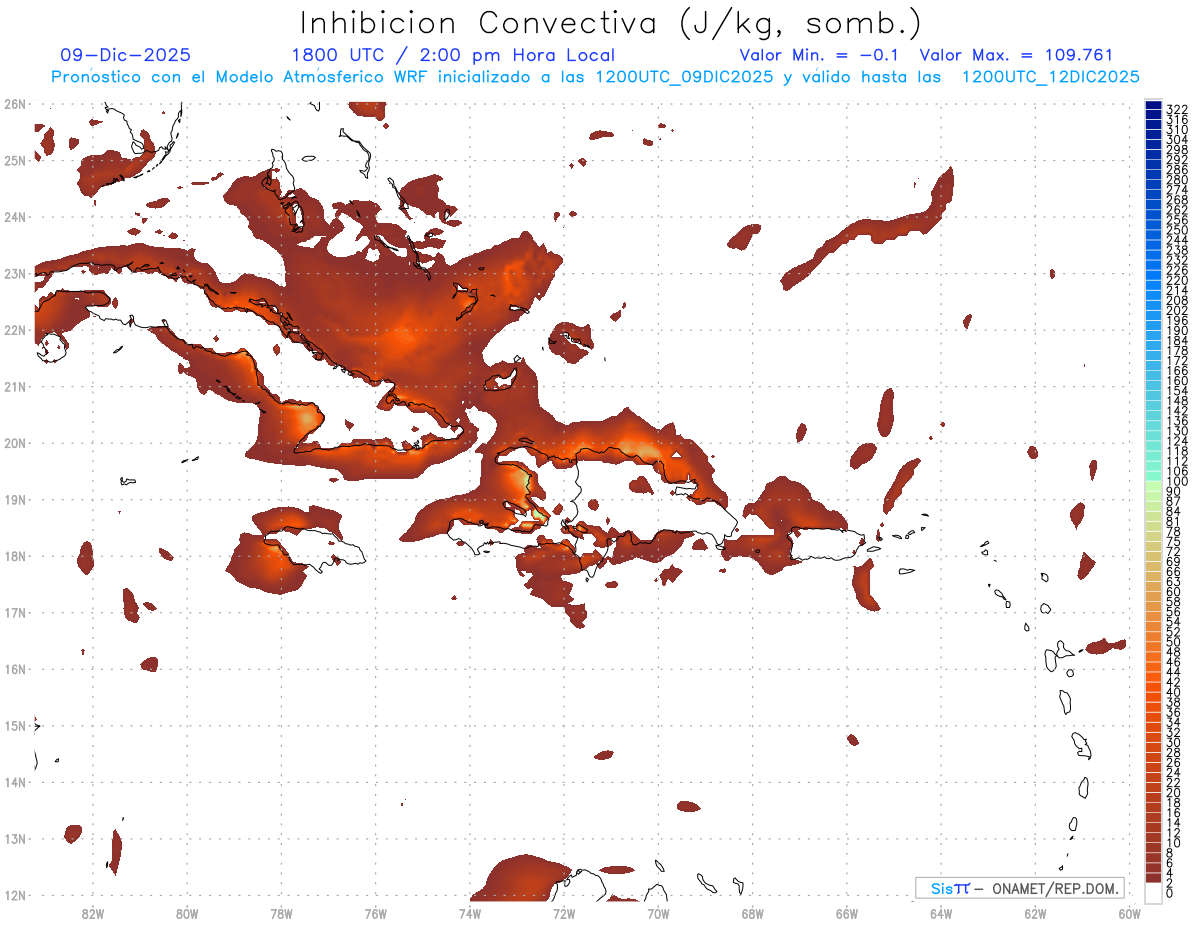
Task: Click the "322" value on the color scale
Action: click(1177, 108)
